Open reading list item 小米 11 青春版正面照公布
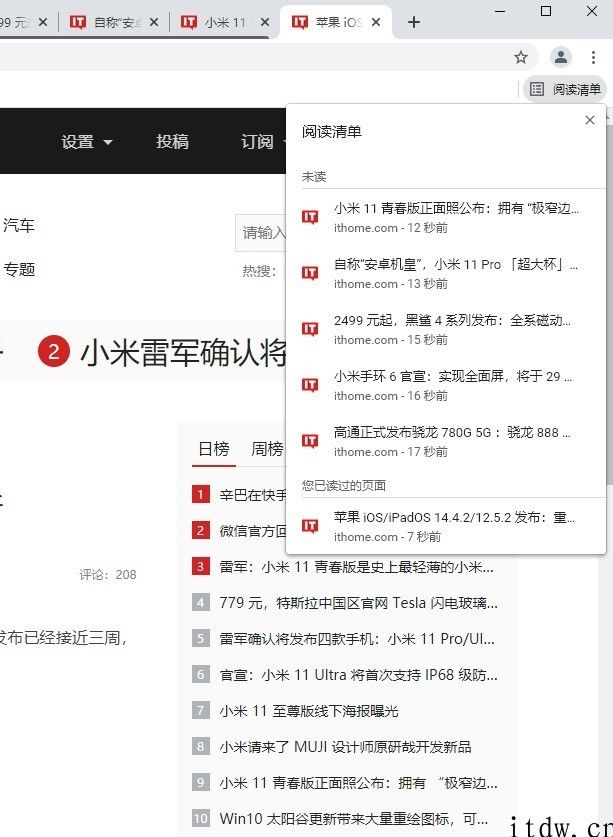 pos(446,217)
